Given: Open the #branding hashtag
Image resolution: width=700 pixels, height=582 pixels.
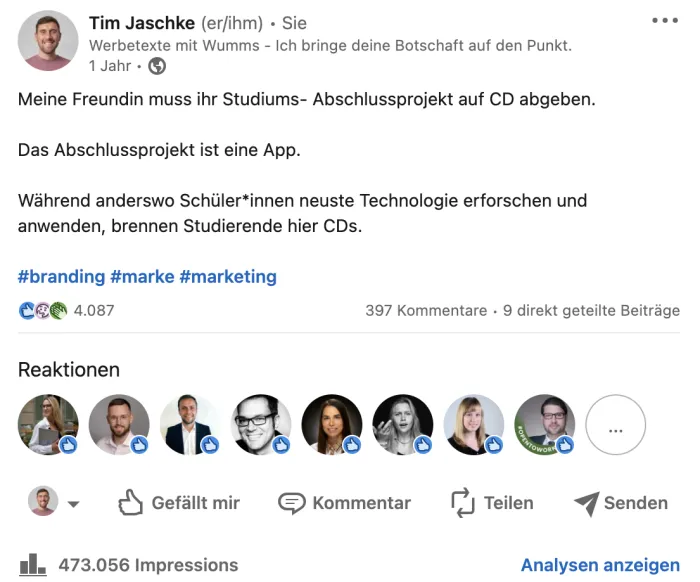Looking at the screenshot, I should click(x=61, y=277).
